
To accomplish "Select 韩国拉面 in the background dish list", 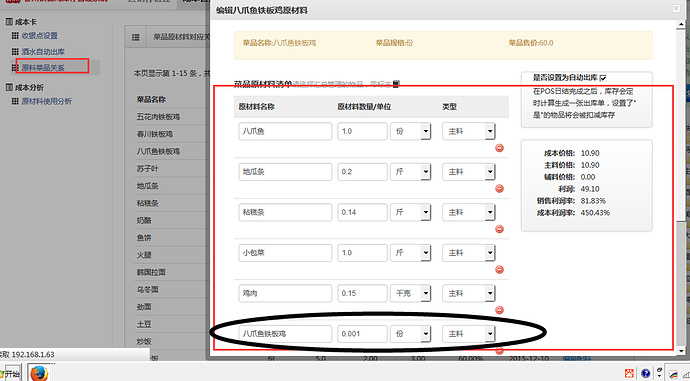I will 151,272.
